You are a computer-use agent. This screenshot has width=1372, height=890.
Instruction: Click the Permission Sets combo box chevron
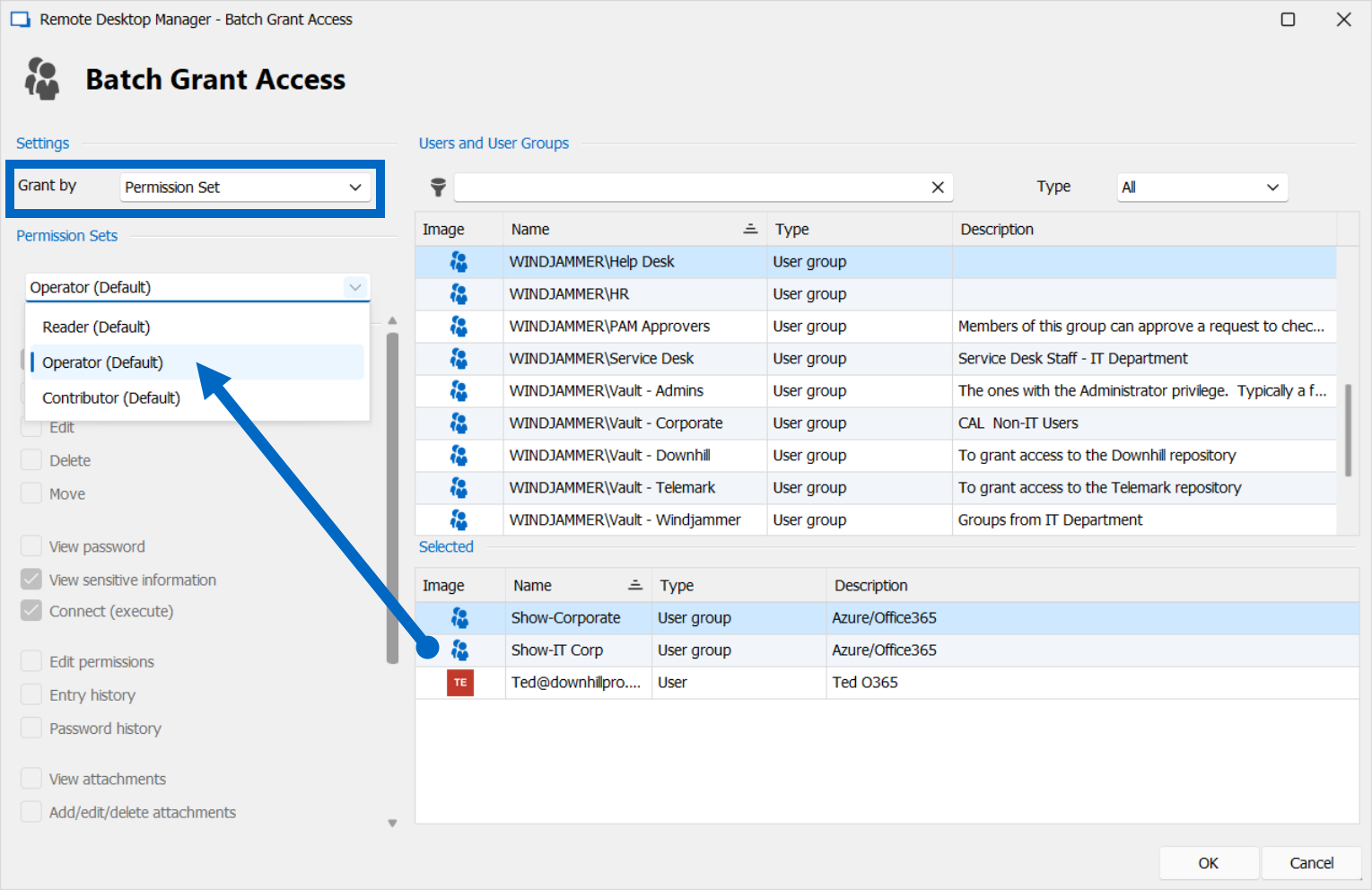tap(355, 287)
